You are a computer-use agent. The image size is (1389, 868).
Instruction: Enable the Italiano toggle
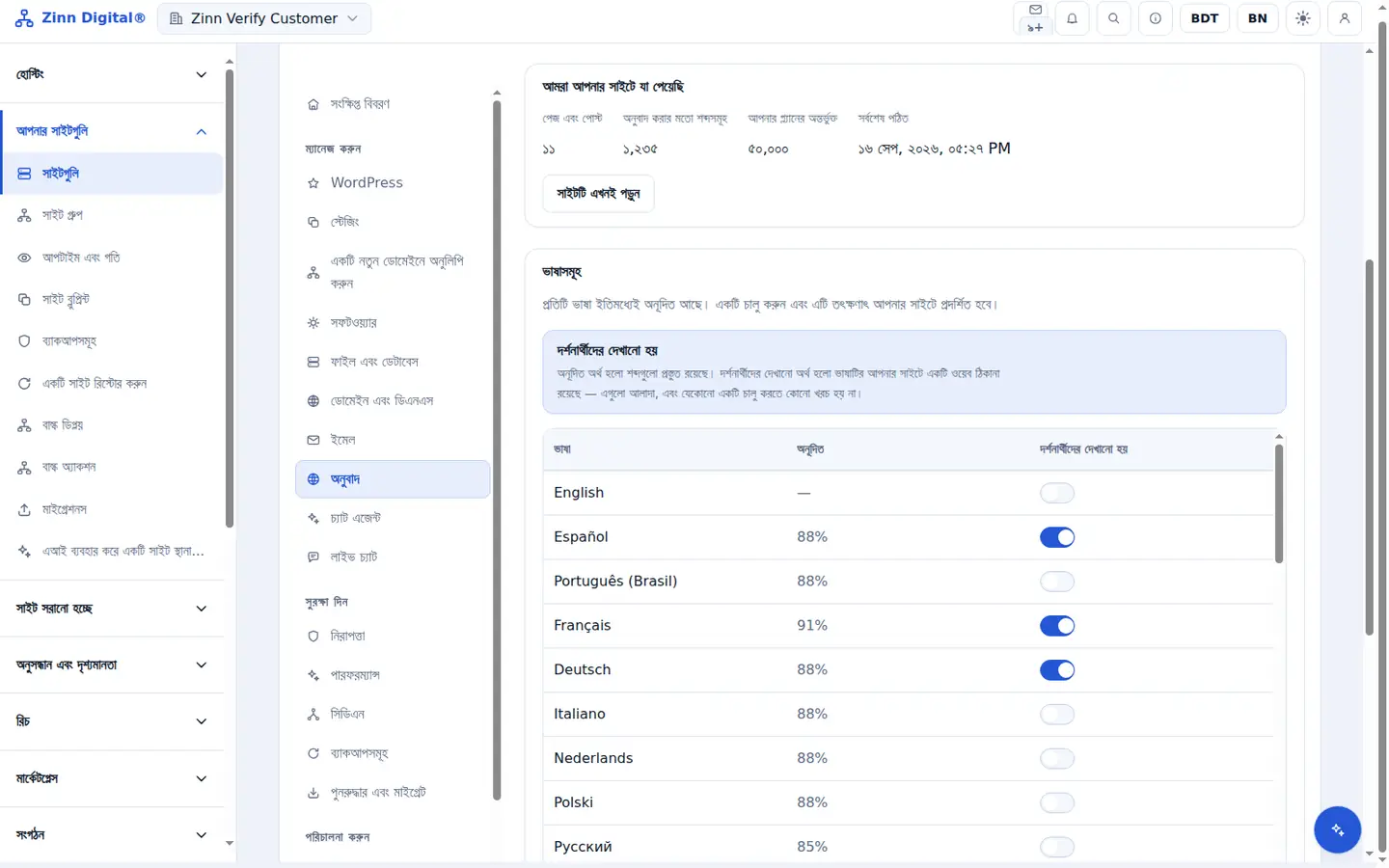[x=1057, y=715]
